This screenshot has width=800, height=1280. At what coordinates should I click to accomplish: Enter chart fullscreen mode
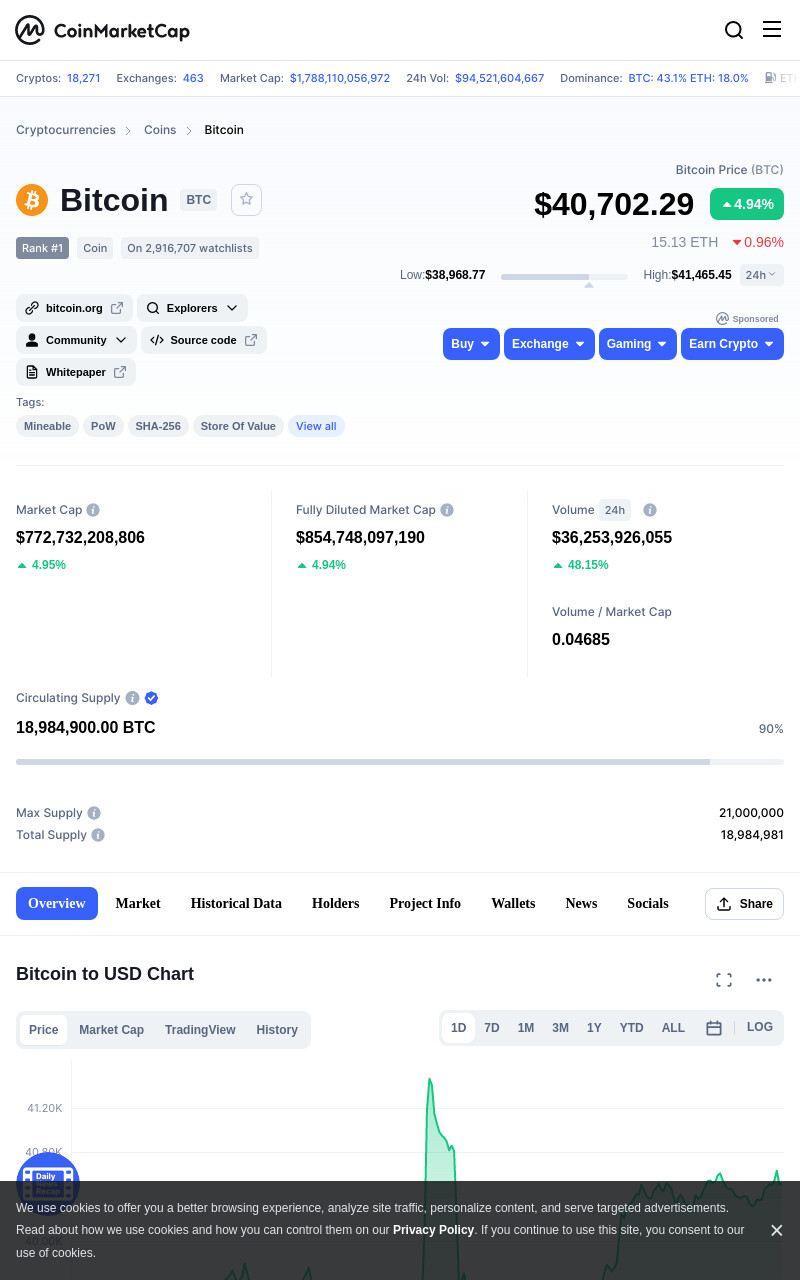pyautogui.click(x=724, y=980)
